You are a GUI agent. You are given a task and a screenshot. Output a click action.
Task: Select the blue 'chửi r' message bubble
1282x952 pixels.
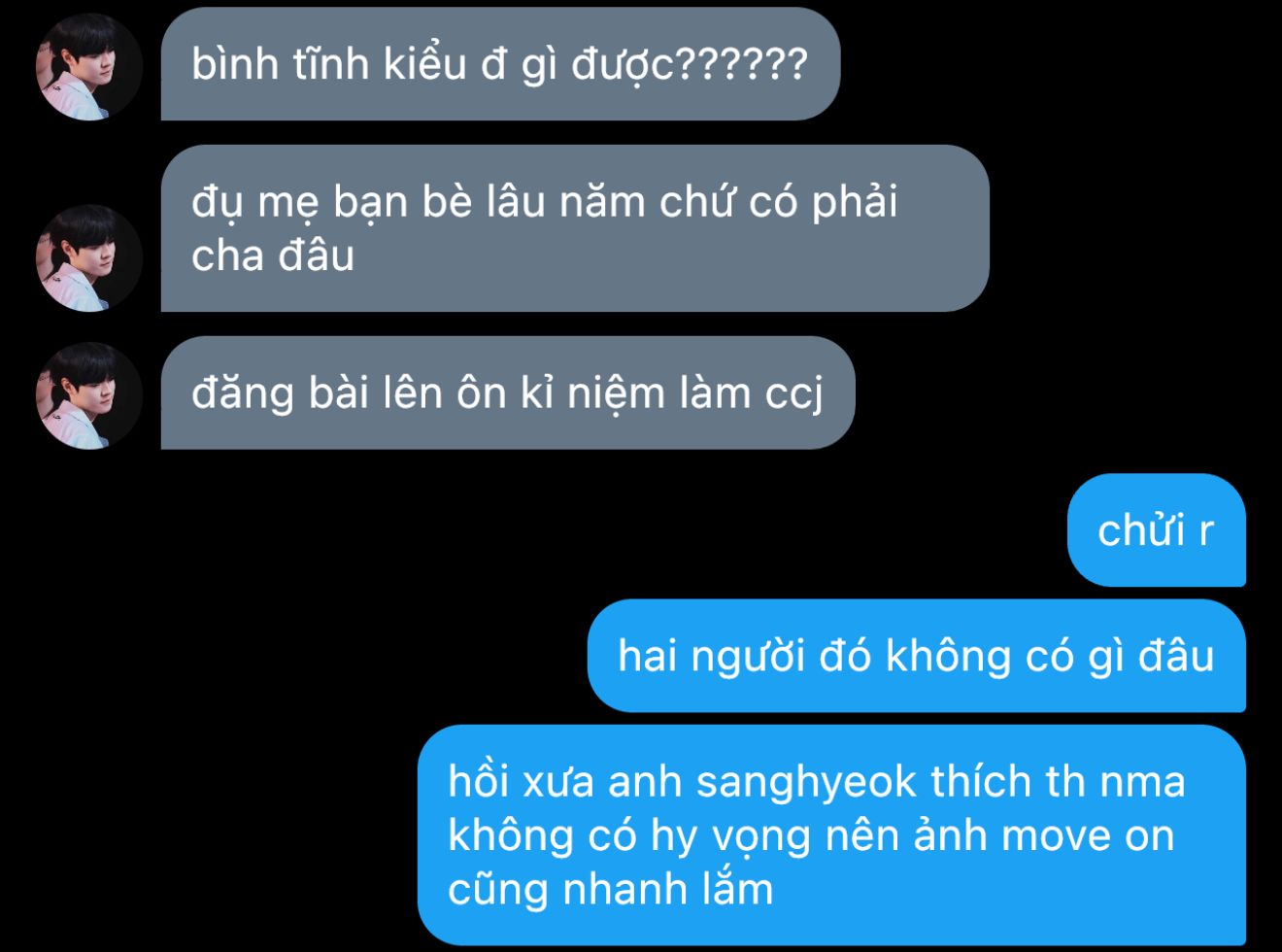tap(1156, 530)
